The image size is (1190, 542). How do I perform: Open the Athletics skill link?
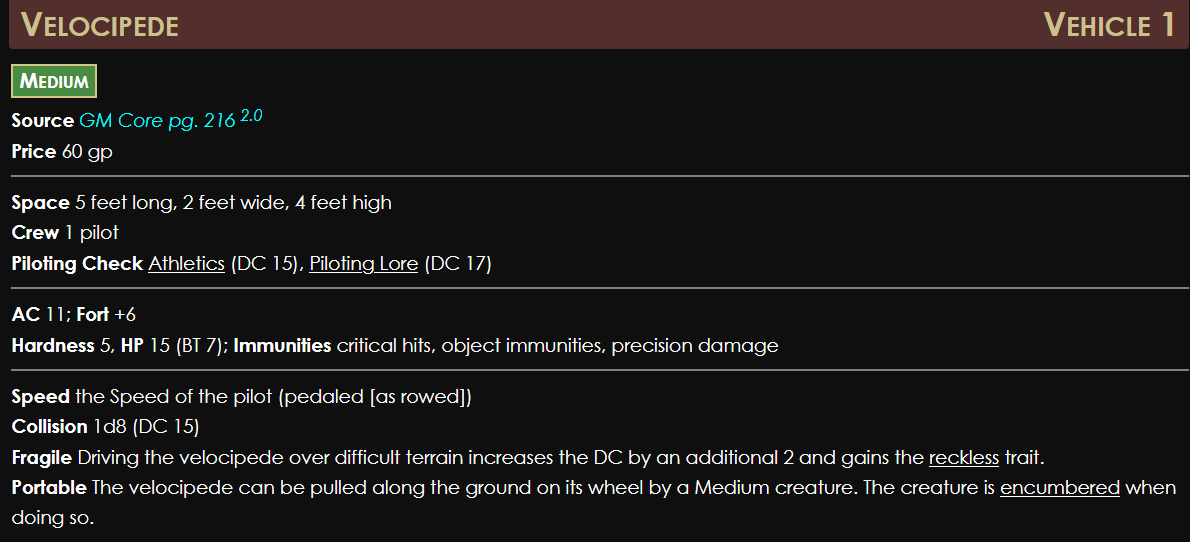[x=186, y=264]
